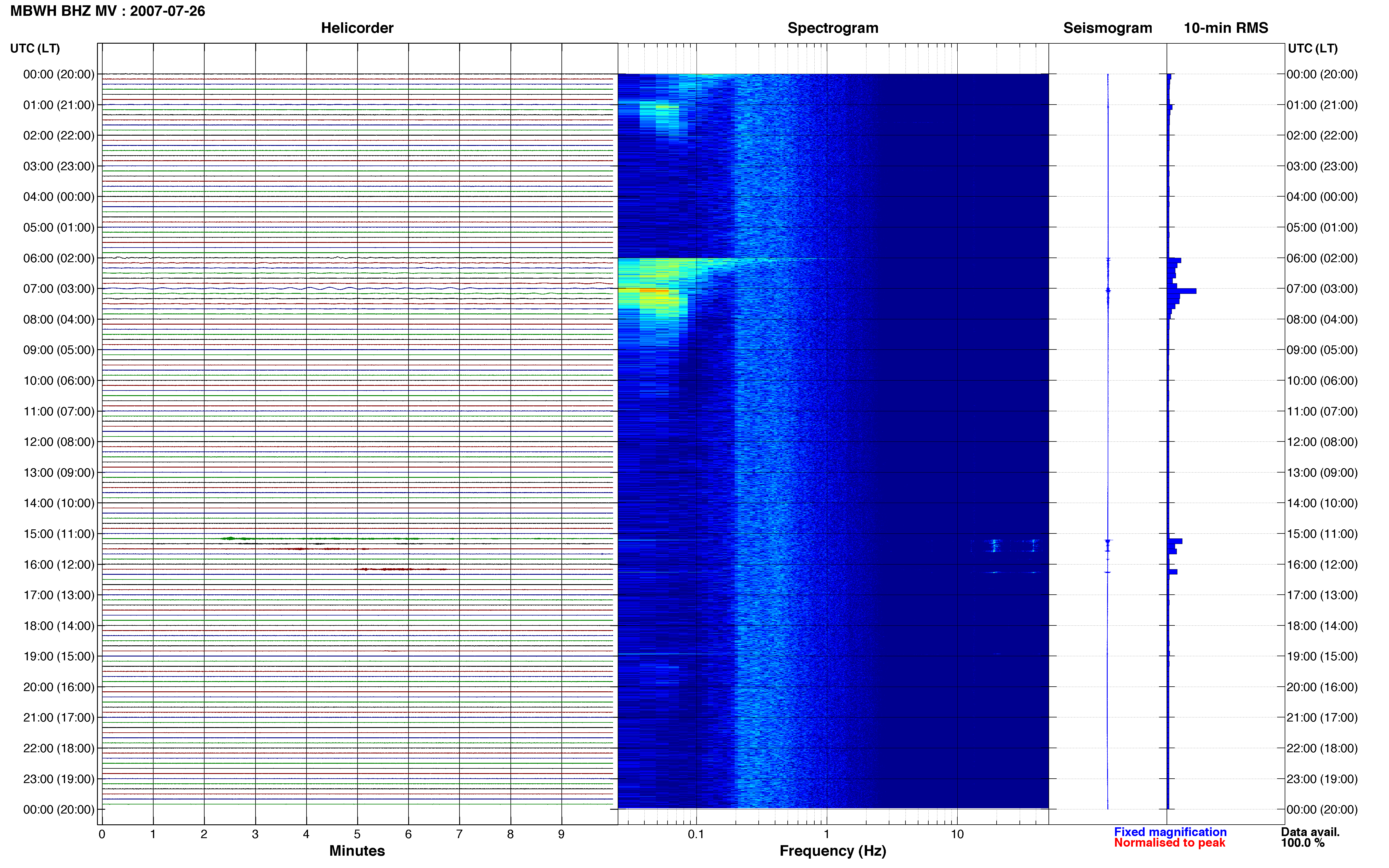Click the left '20:00 (16:00)' time label
1389x868 pixels.
click(59, 687)
